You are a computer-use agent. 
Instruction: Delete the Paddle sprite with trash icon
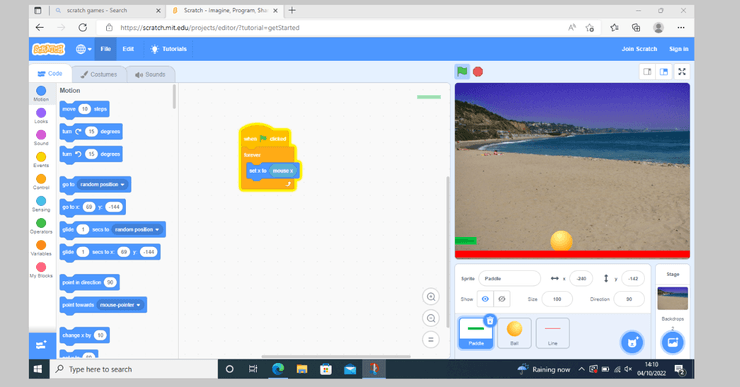tap(490, 321)
